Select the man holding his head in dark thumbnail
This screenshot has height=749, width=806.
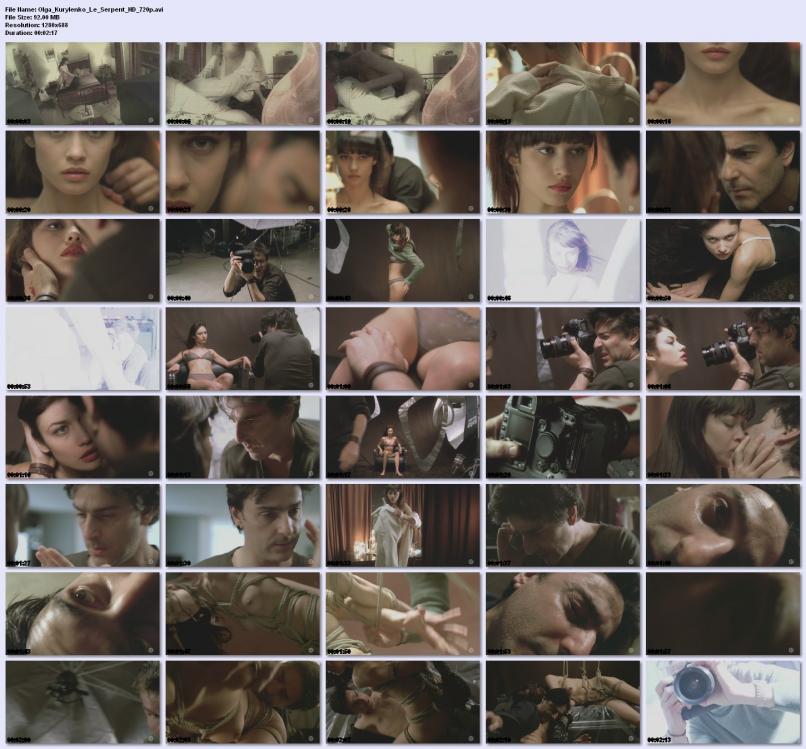click(563, 525)
